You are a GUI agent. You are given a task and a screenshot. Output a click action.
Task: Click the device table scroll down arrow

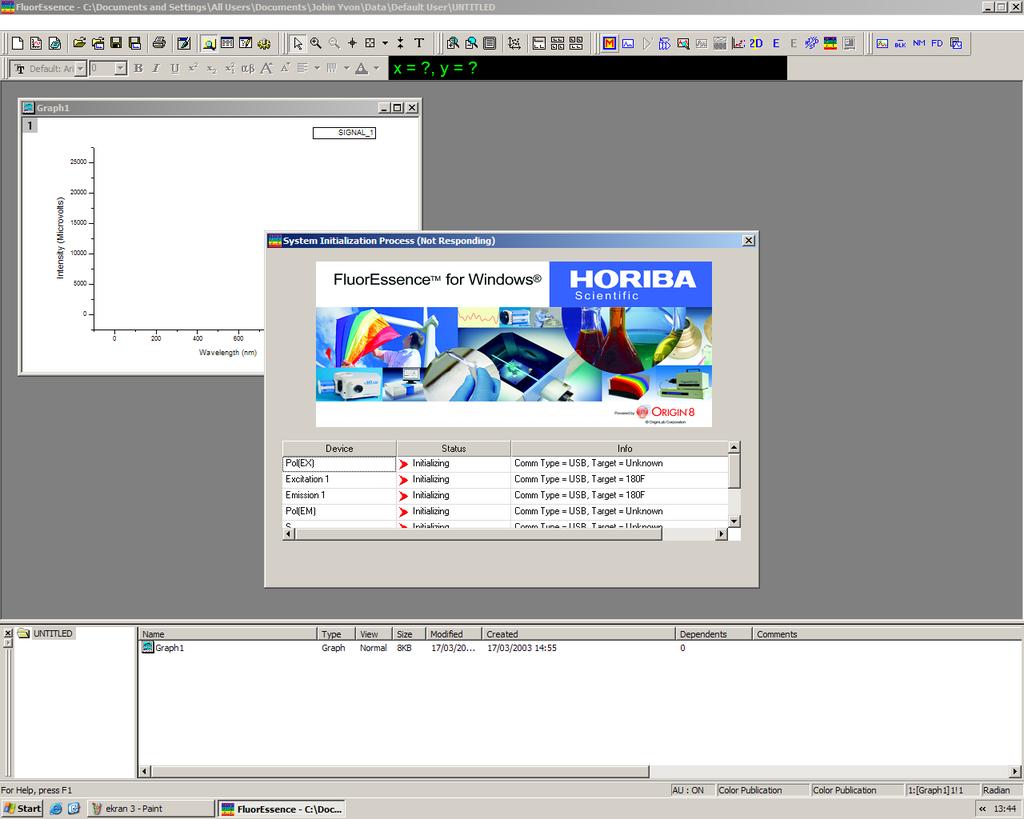pos(735,521)
